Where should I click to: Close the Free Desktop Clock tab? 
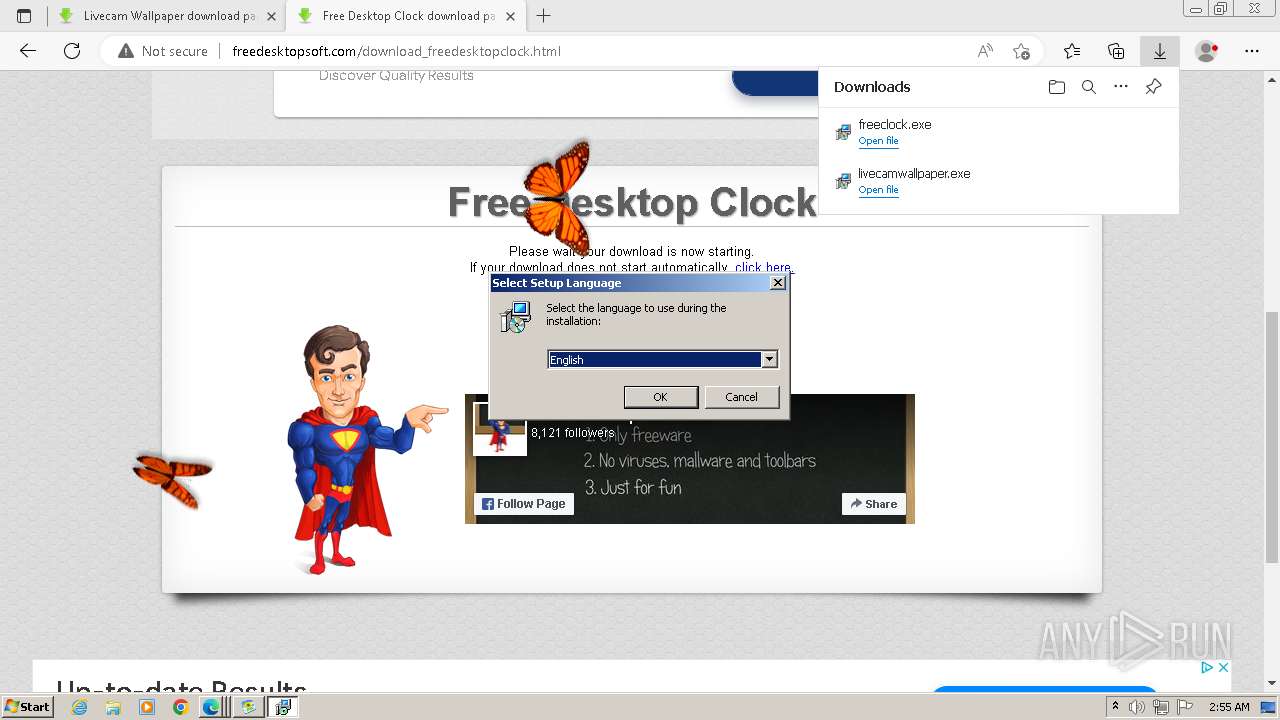click(x=510, y=16)
